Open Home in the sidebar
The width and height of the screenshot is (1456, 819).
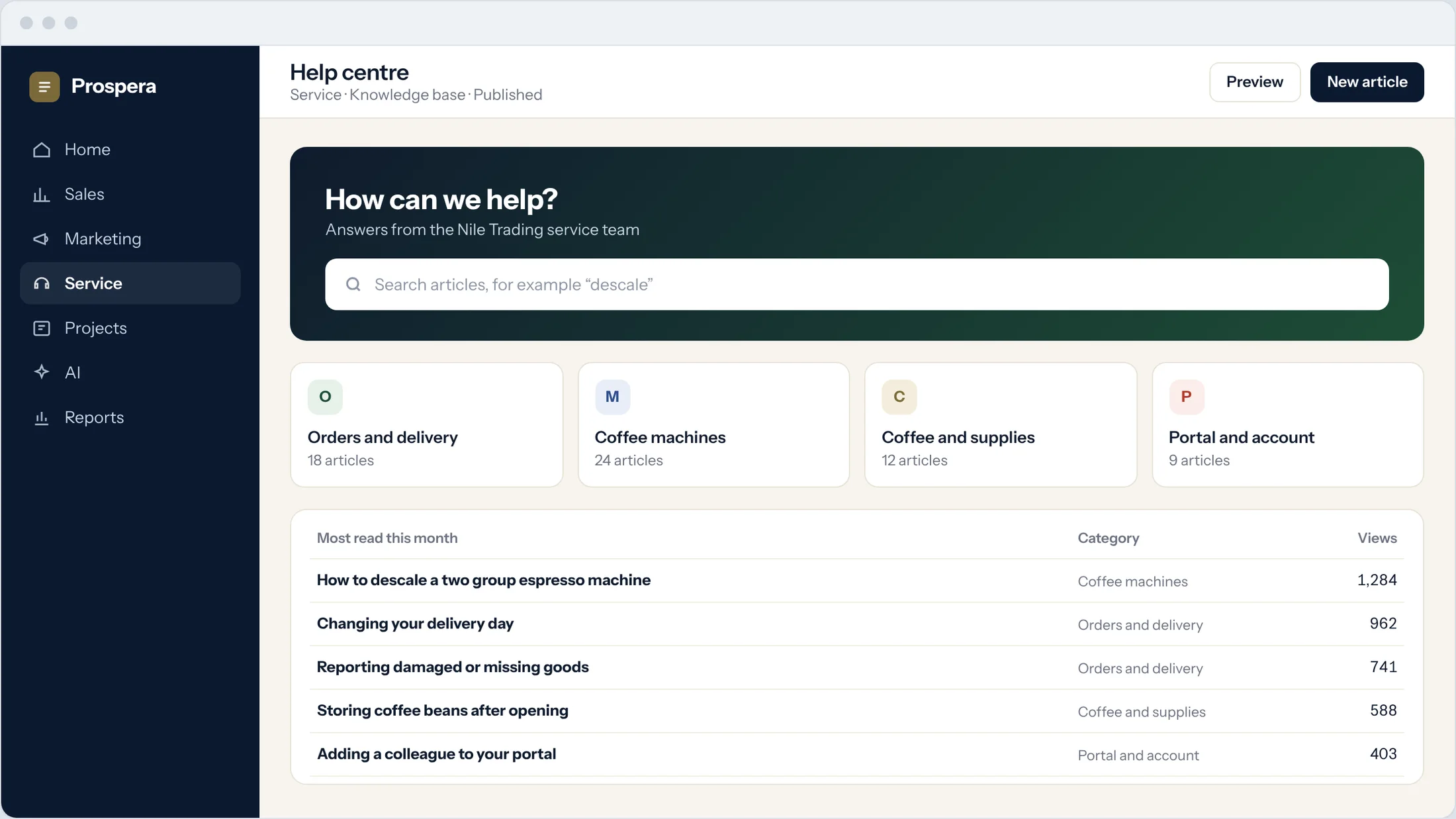click(130, 150)
